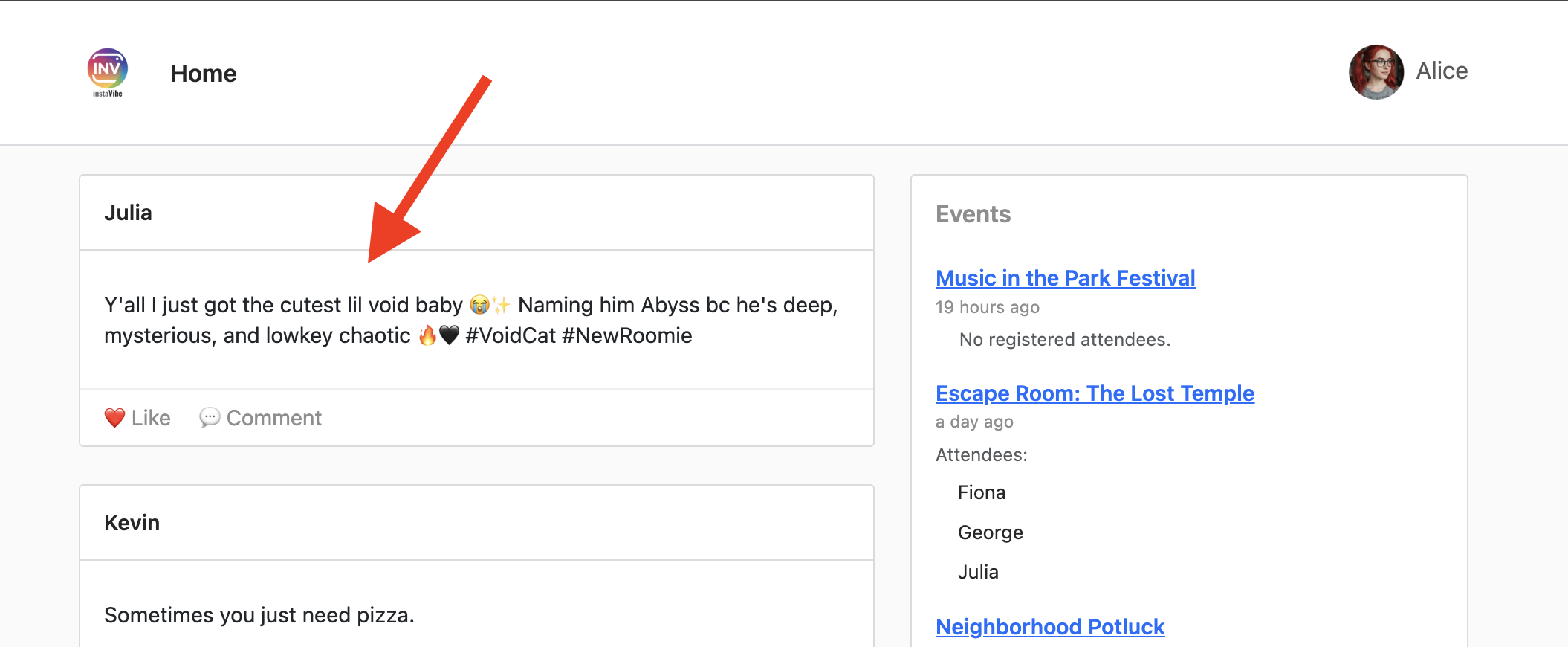This screenshot has width=1568, height=647.
Task: Click Julia's name in post header
Action: [128, 213]
